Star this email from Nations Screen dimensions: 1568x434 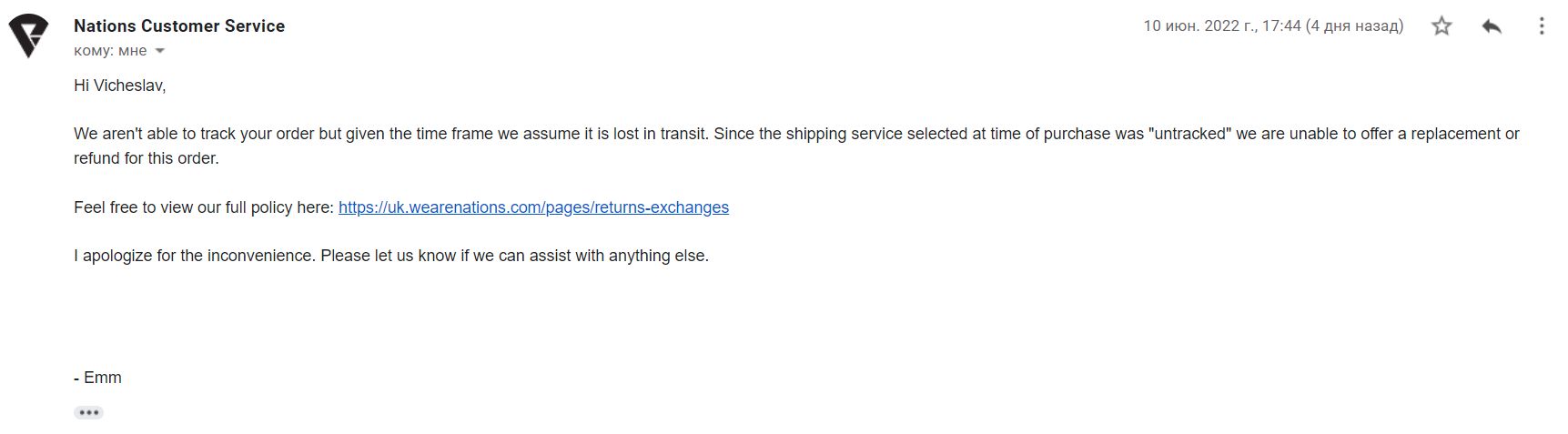tap(1442, 26)
